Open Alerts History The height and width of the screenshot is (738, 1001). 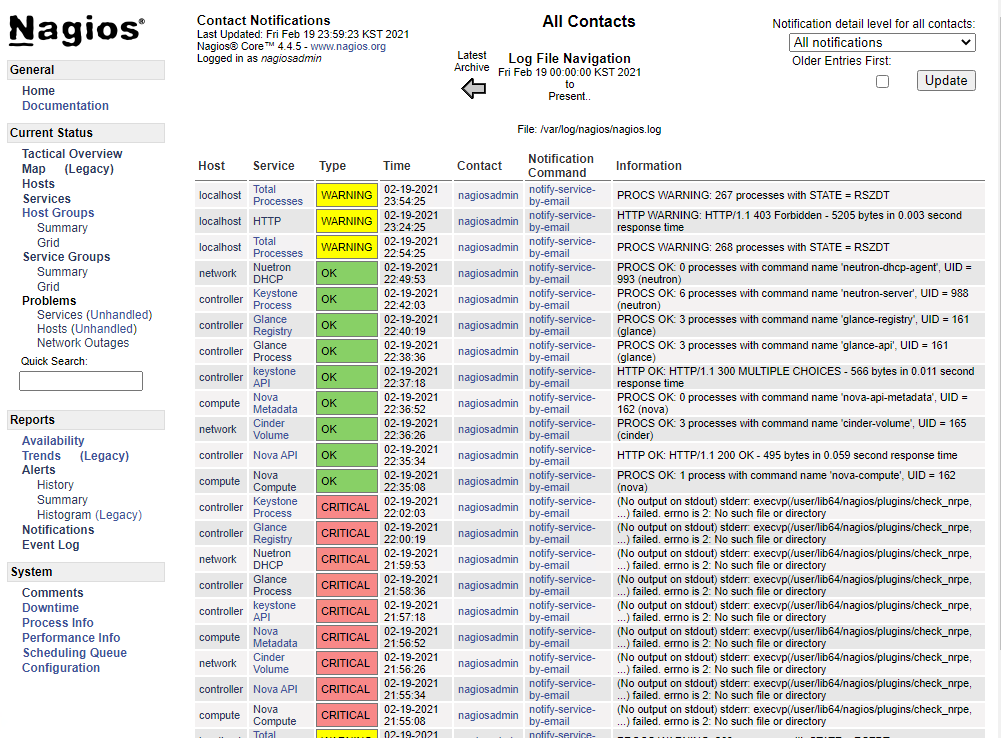click(55, 485)
